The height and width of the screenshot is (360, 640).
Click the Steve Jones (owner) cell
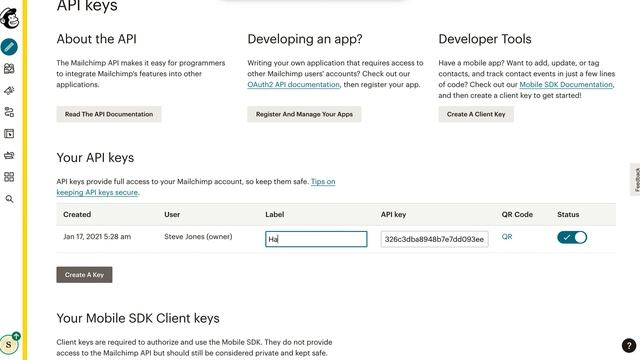click(x=198, y=237)
